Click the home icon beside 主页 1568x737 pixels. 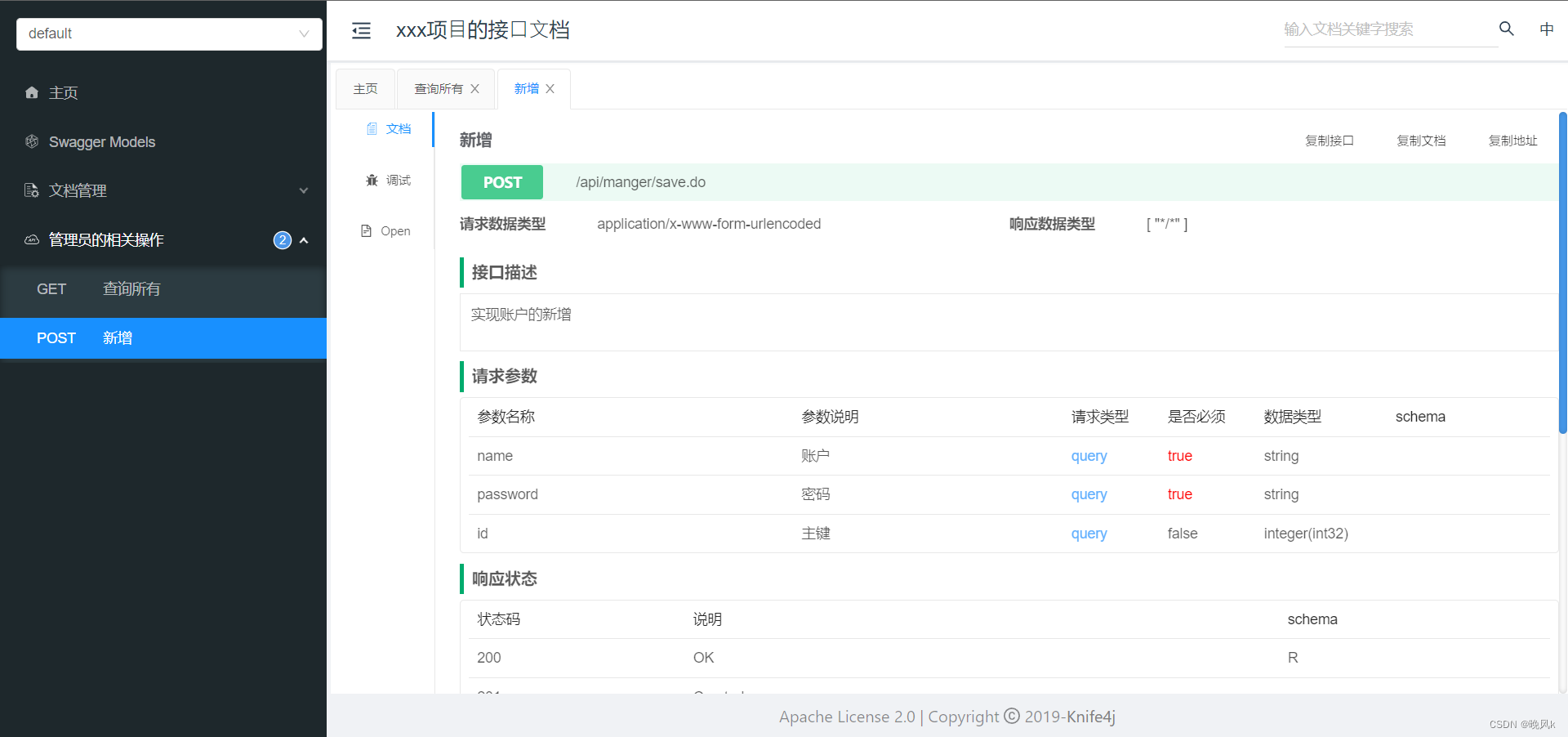32,92
